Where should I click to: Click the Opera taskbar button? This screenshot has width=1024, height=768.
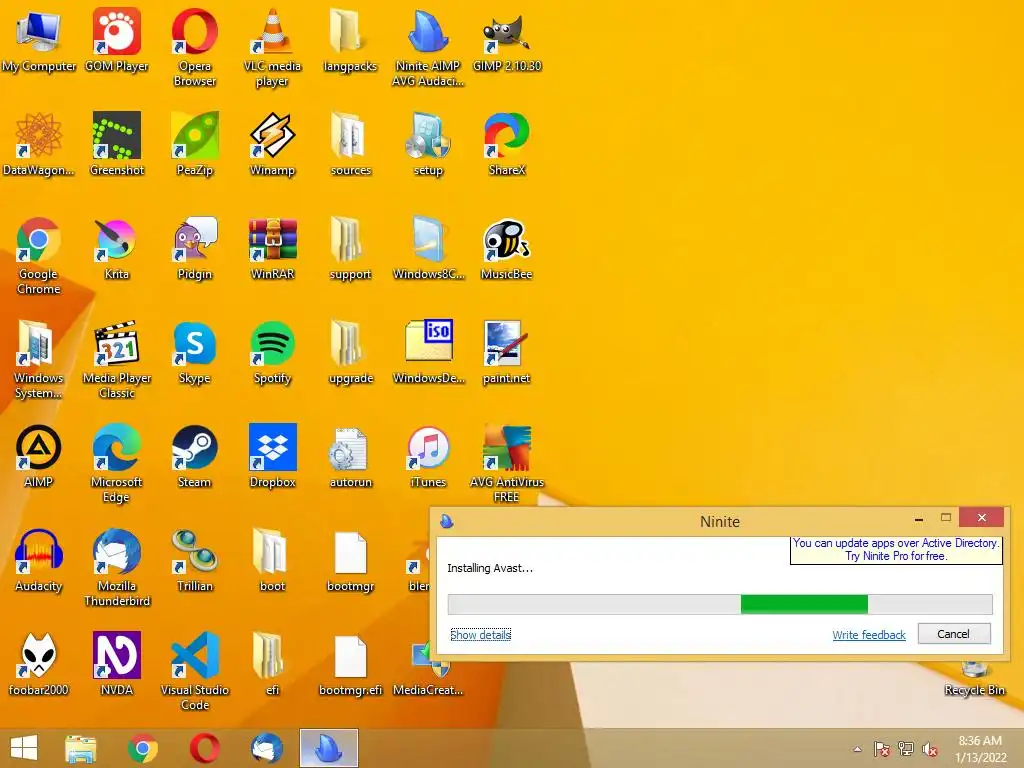pyautogui.click(x=204, y=748)
